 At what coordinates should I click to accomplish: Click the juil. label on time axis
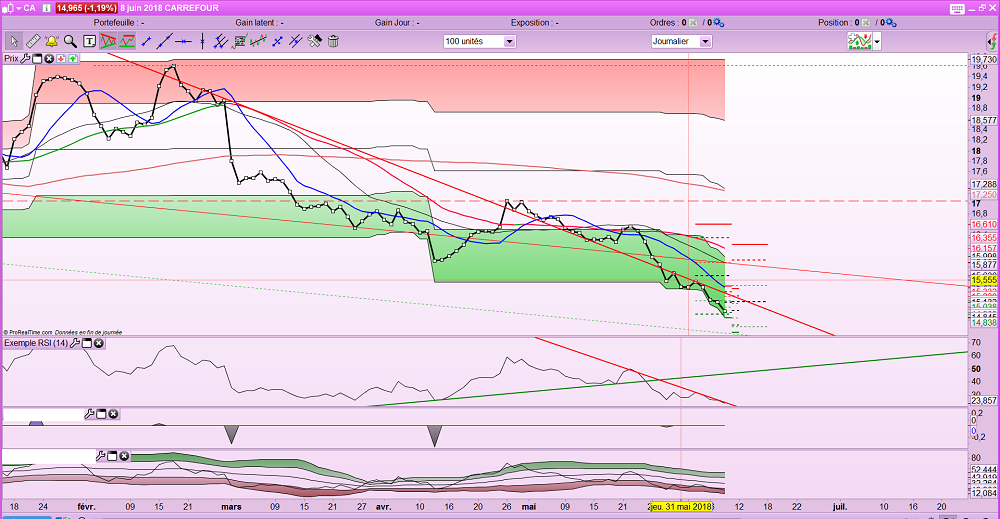[x=840, y=507]
